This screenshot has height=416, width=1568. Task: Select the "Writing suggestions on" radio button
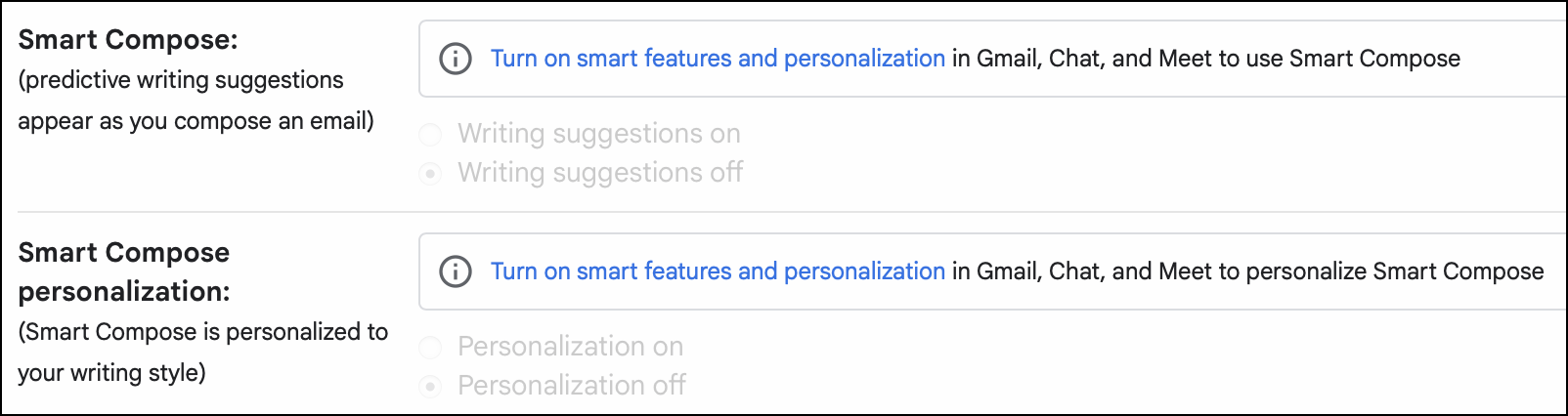pos(430,134)
